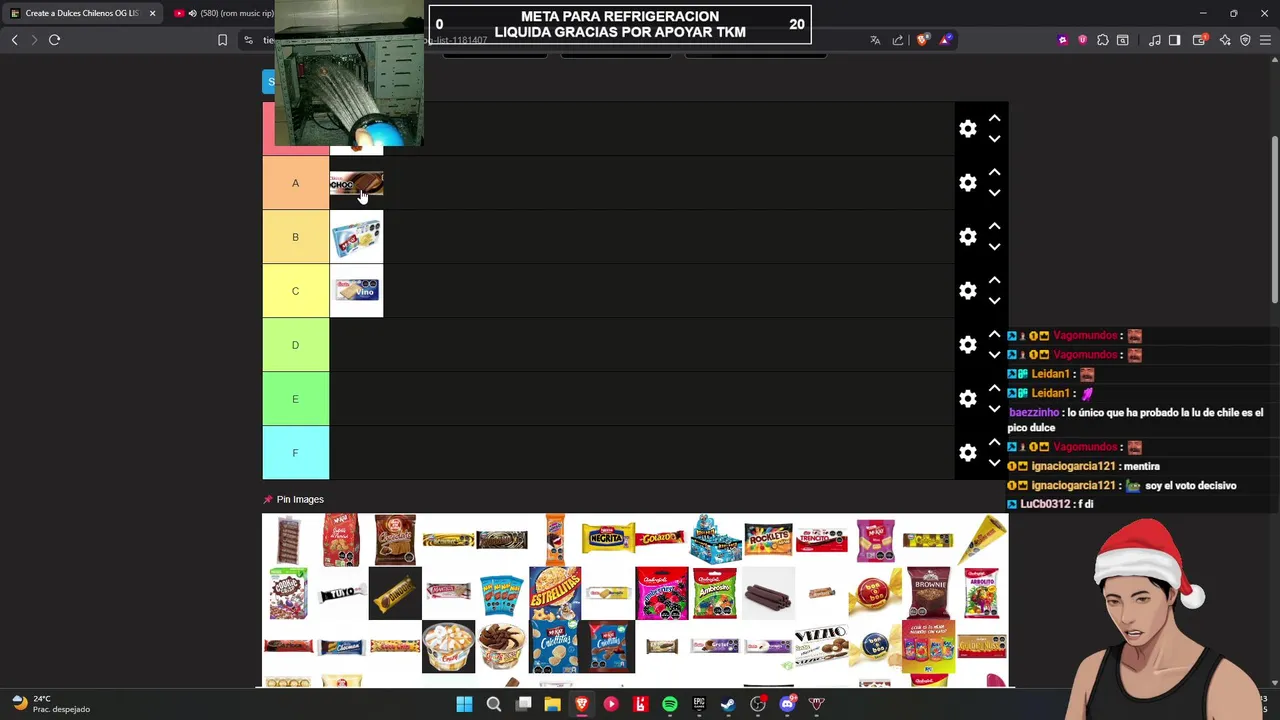Reload the current page
The image size is (1280, 720).
[54, 40]
